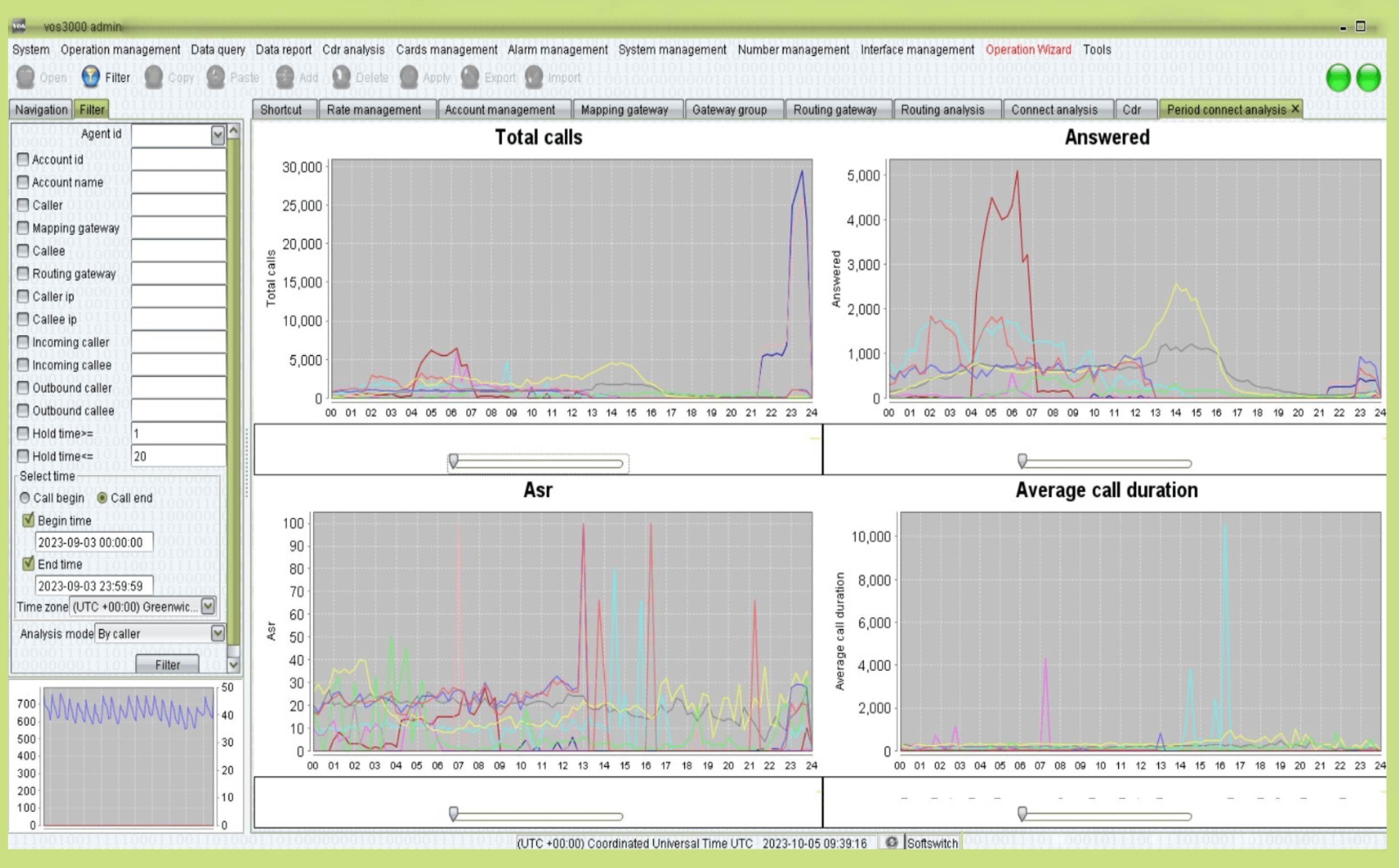
Task: Enable the Account name checkbox
Action: (23, 182)
